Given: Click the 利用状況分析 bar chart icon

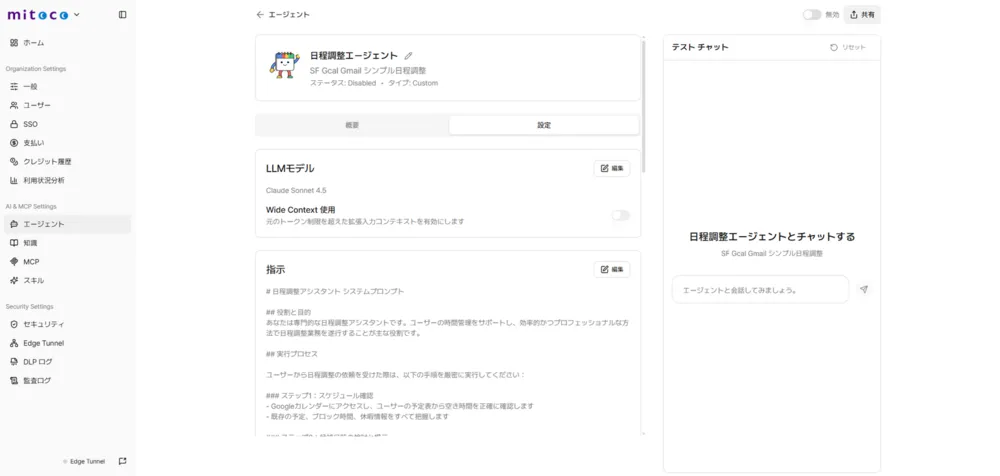Looking at the screenshot, I should (14, 181).
